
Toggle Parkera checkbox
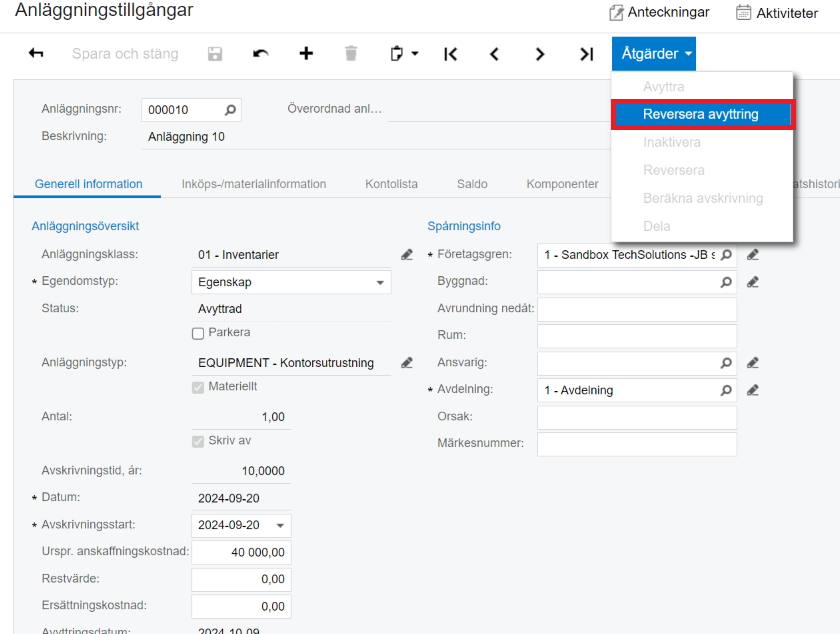pyautogui.click(x=198, y=333)
